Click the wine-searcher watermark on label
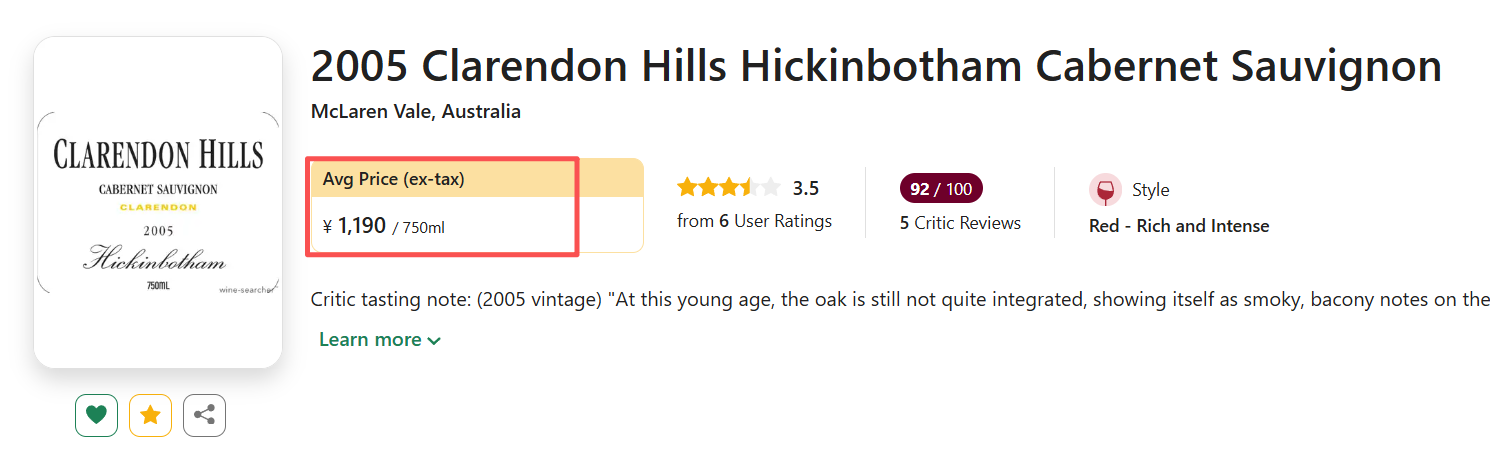Screen dimensions: 1490x459 (x=245, y=290)
